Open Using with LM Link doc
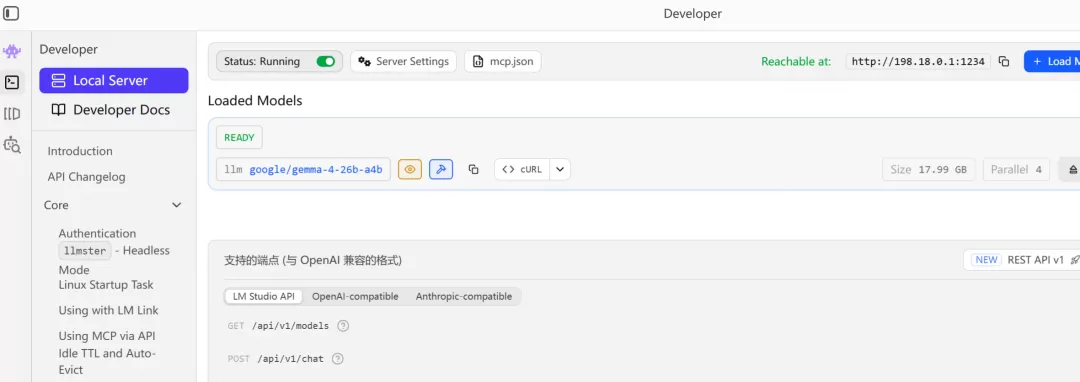Viewport: 1080px width, 382px height. (x=109, y=310)
